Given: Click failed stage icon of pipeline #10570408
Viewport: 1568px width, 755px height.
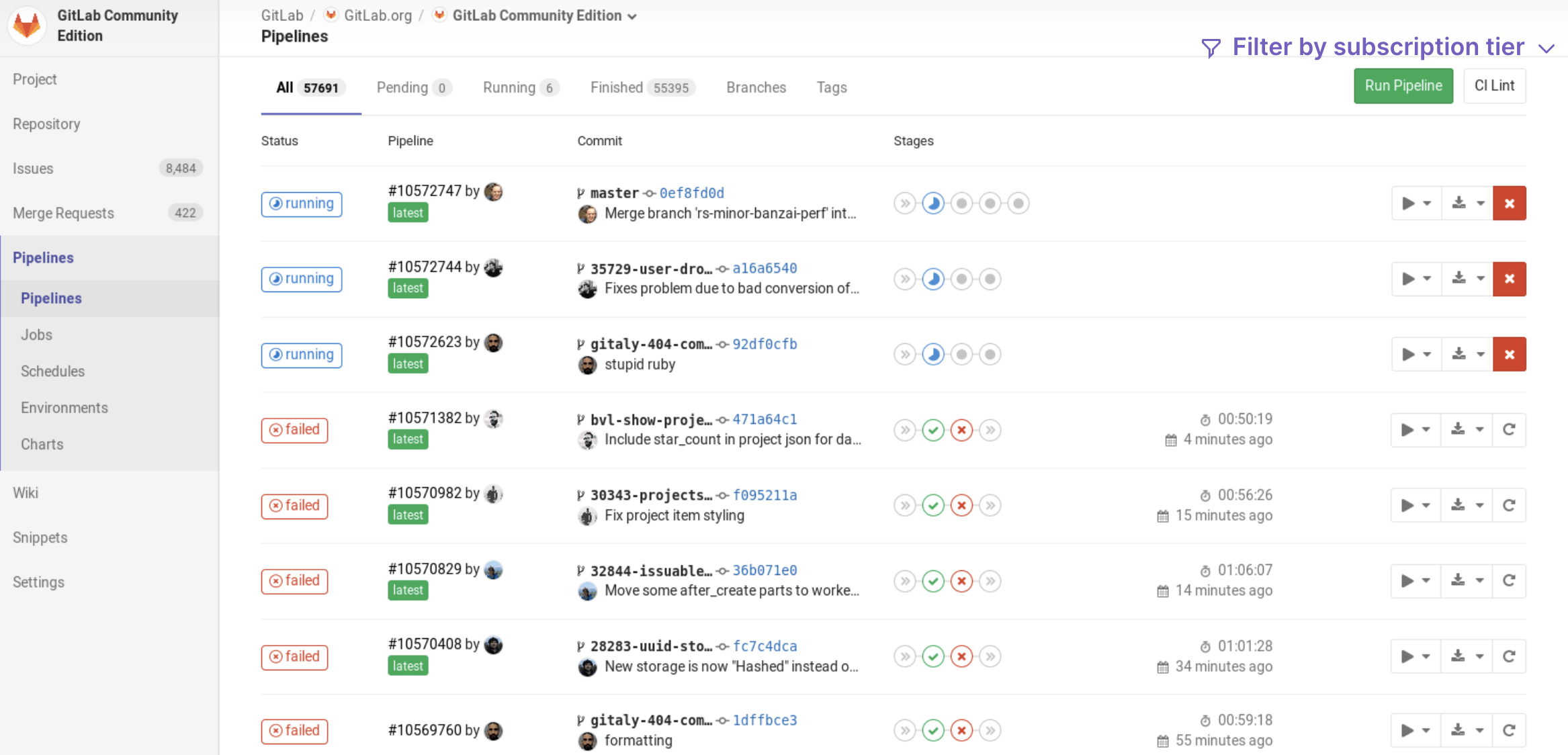Looking at the screenshot, I should (962, 656).
